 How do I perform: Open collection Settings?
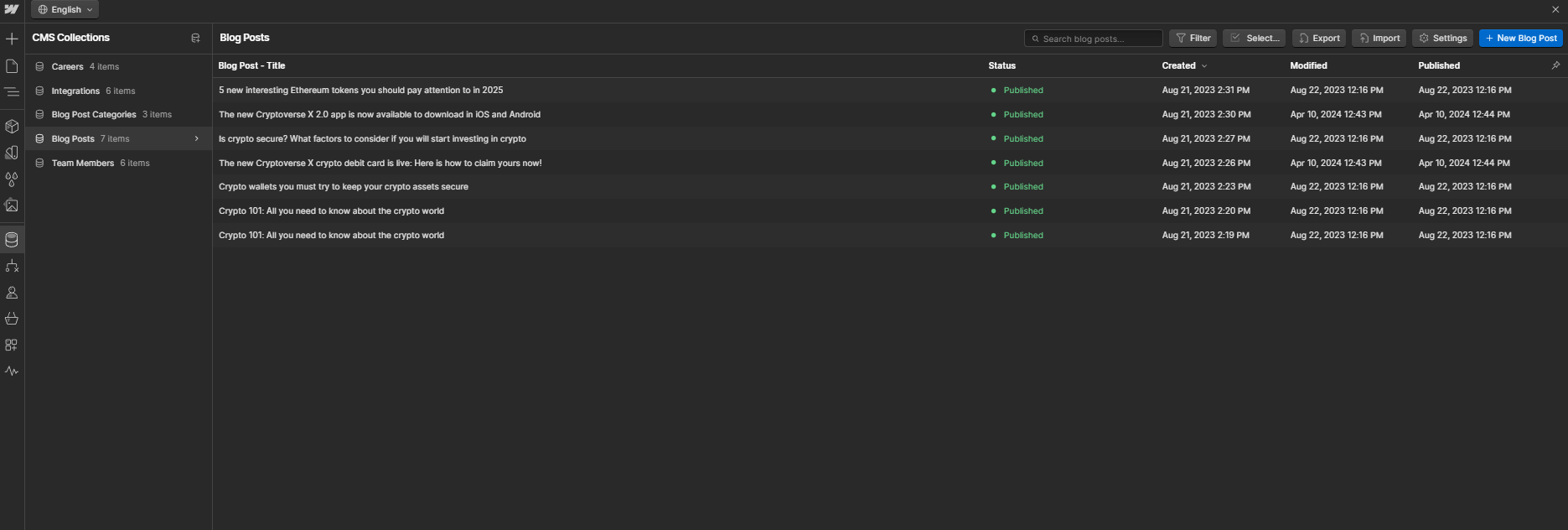[x=1442, y=38]
